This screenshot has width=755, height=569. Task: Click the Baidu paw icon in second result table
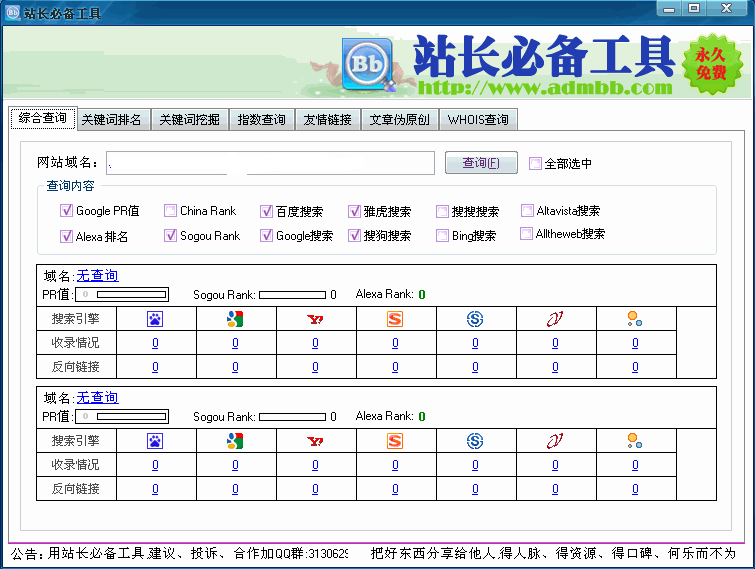coord(155,441)
